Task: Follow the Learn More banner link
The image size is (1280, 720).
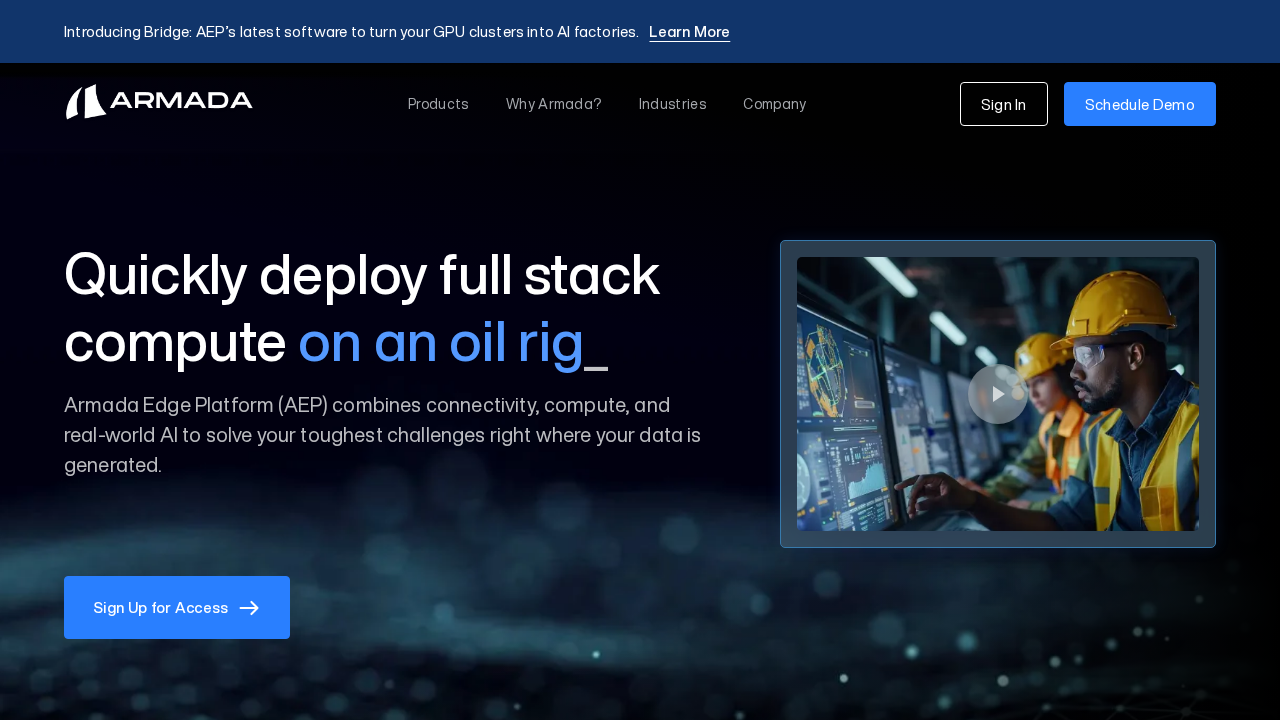Action: pos(689,32)
